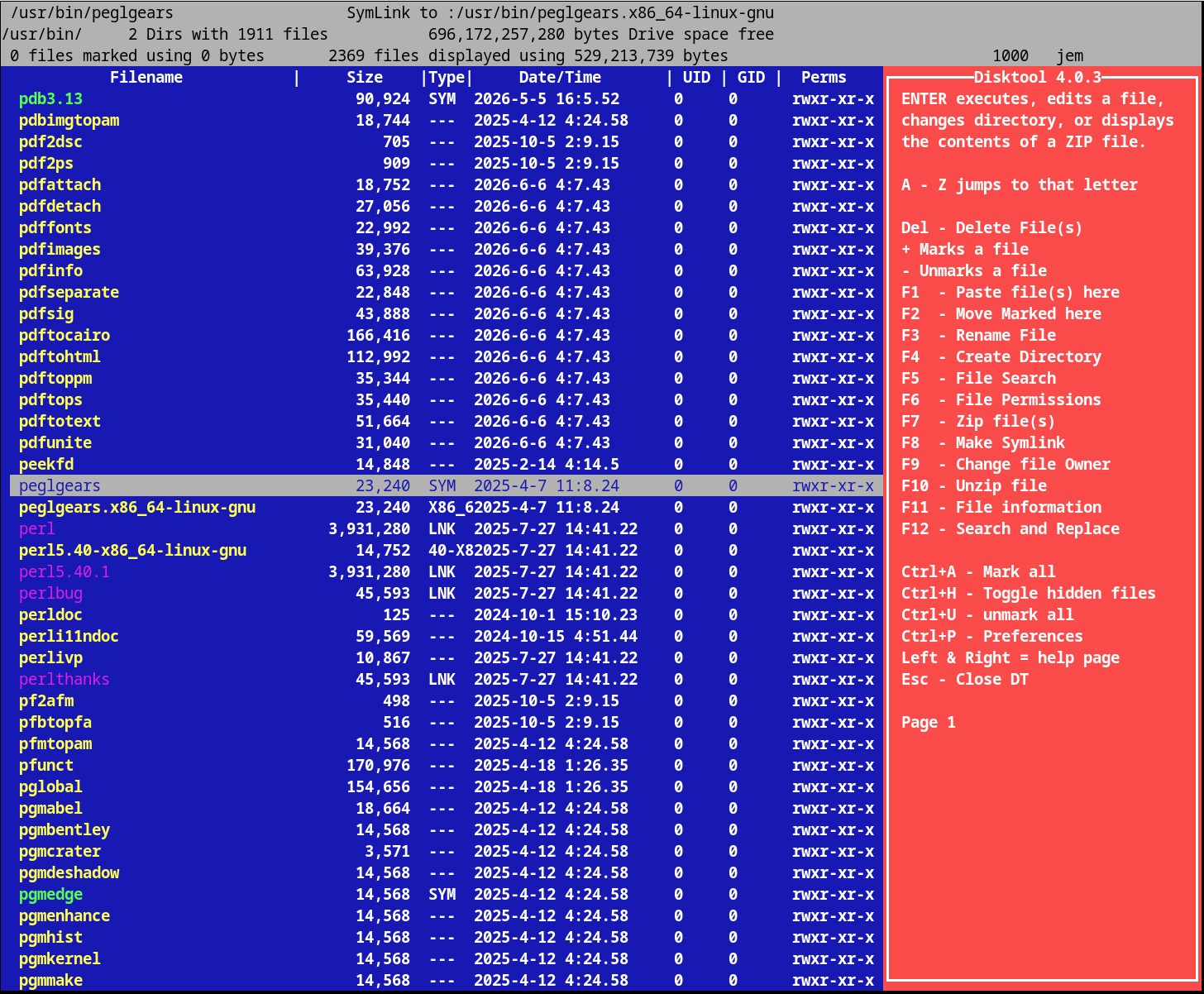Click the peekfd filename
The image size is (1204, 994).
click(x=46, y=465)
